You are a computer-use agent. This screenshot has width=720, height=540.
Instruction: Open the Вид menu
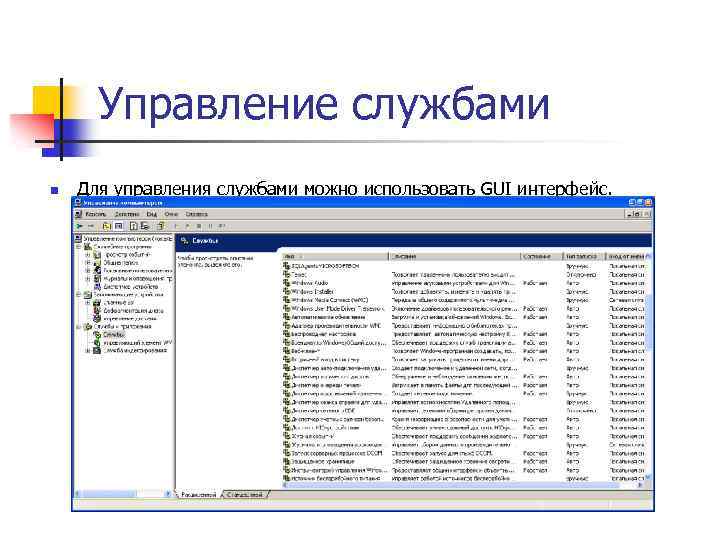[152, 214]
